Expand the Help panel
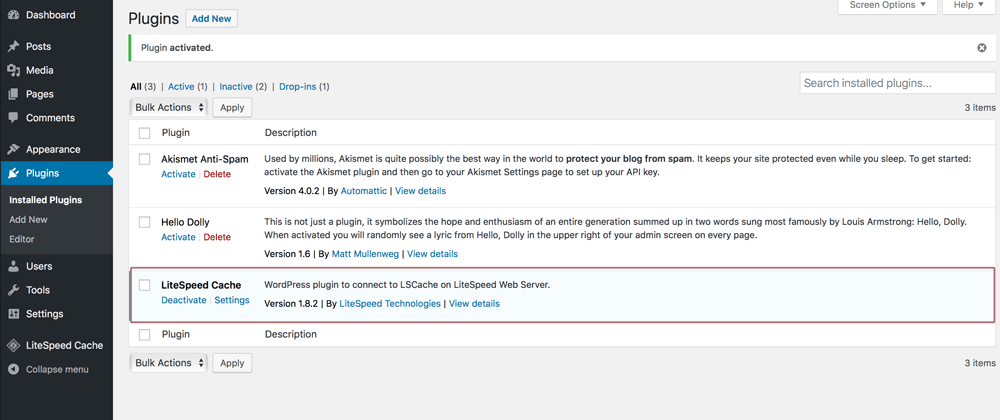1000x420 pixels. (x=968, y=5)
